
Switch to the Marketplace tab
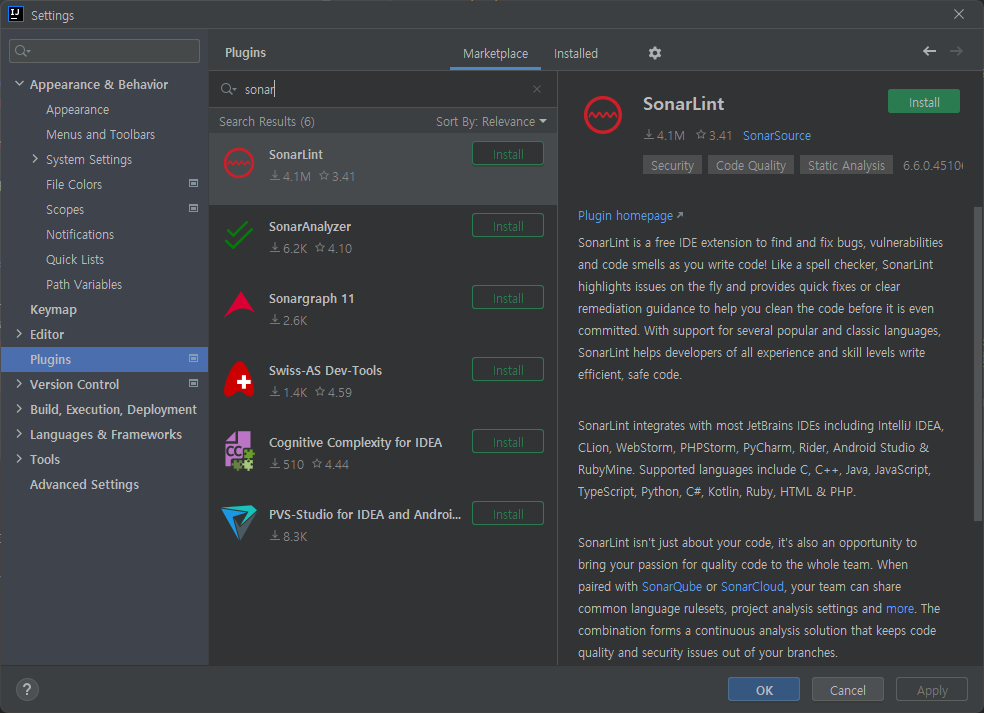(x=495, y=54)
